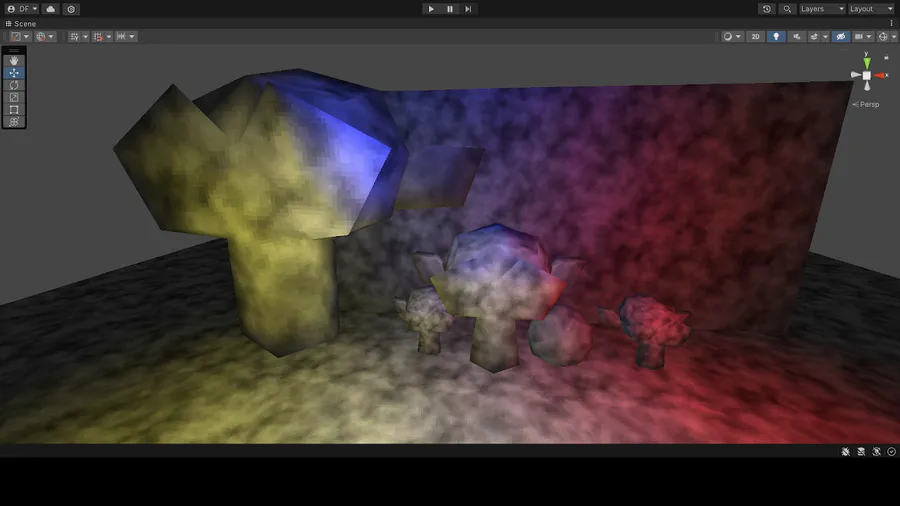Toggle scene effects

click(814, 36)
